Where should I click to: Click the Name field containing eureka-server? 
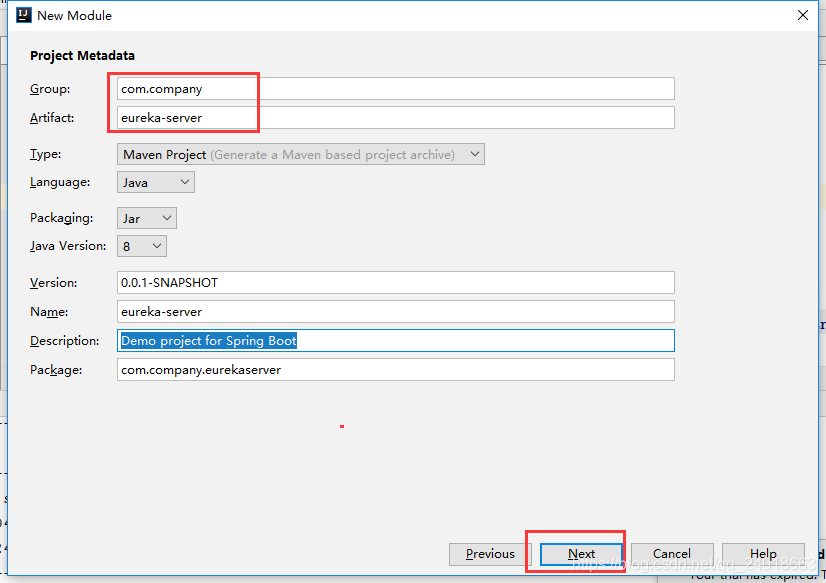pyautogui.click(x=396, y=312)
